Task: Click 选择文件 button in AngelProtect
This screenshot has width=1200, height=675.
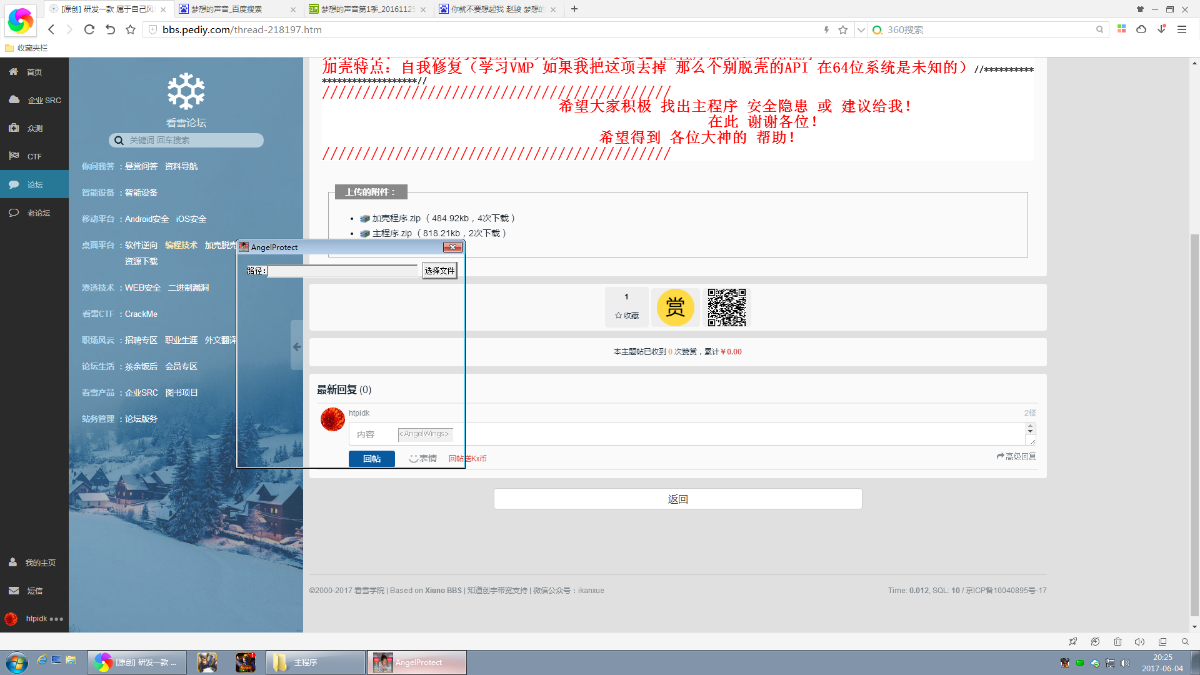Action: pos(439,270)
